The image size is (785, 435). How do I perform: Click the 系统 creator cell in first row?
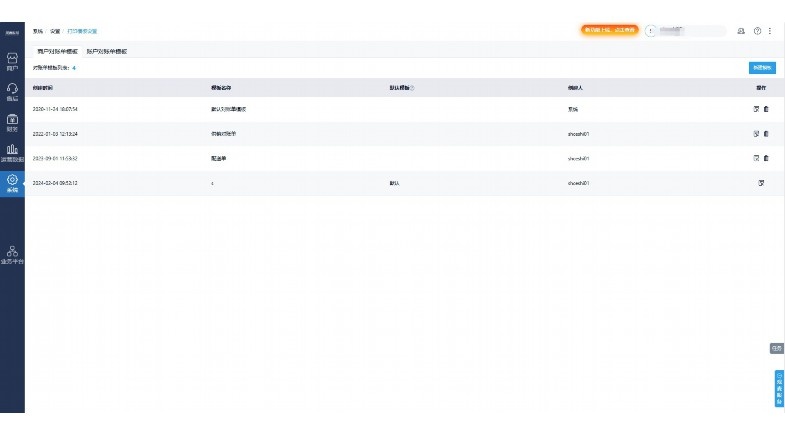pos(573,109)
